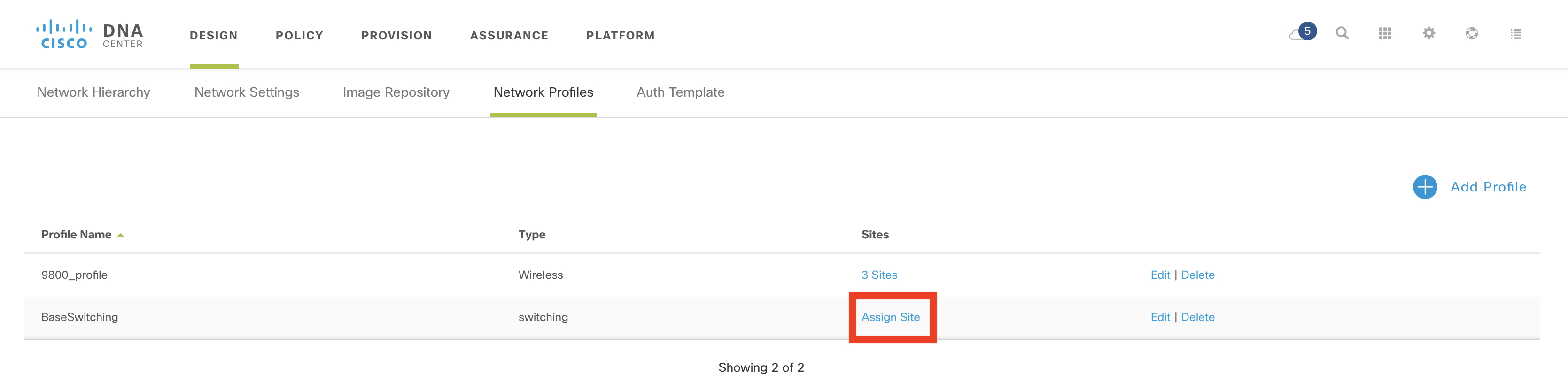1568x382 pixels.
Task: Click Assign Site for BaseSwitching
Action: (x=890, y=317)
